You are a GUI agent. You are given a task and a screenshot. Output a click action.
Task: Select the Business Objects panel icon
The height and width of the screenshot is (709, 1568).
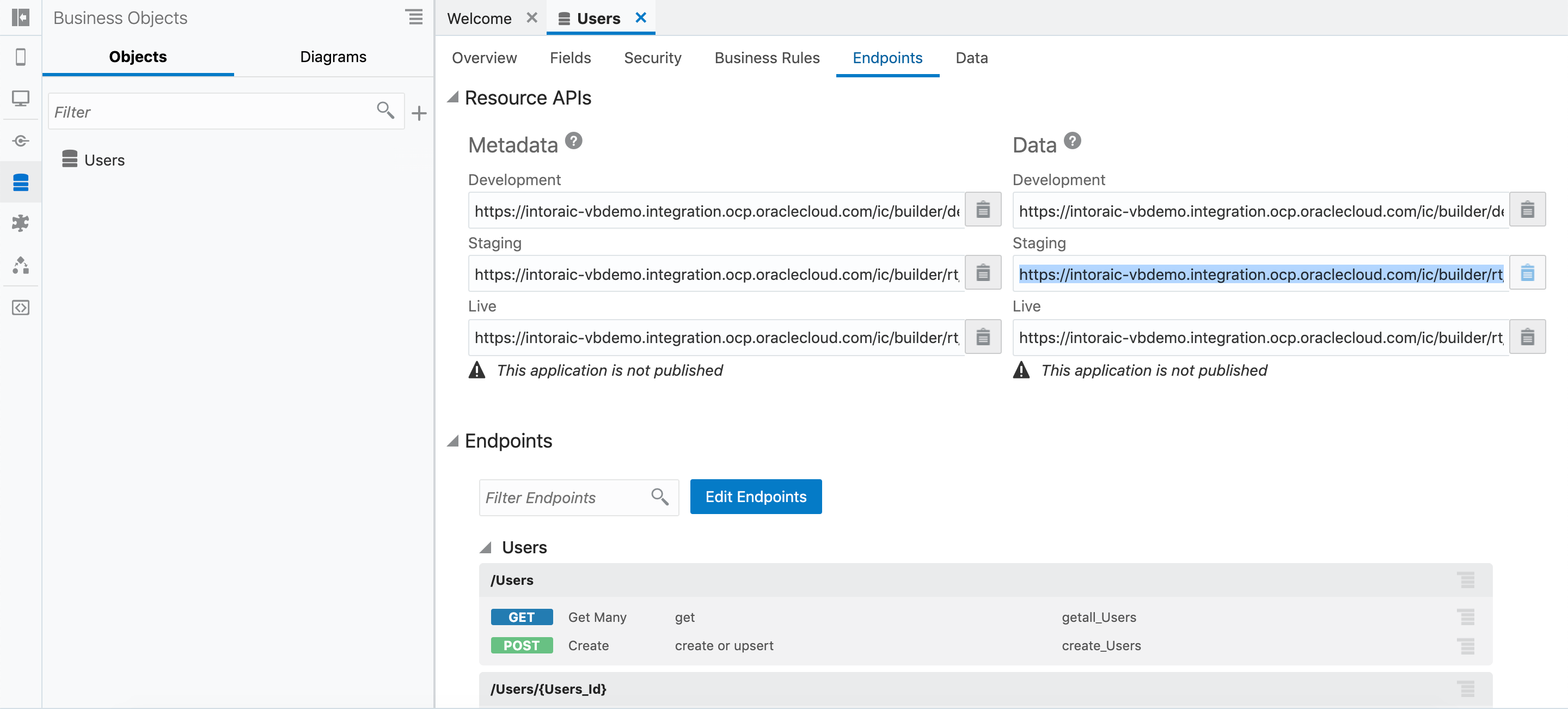click(21, 182)
